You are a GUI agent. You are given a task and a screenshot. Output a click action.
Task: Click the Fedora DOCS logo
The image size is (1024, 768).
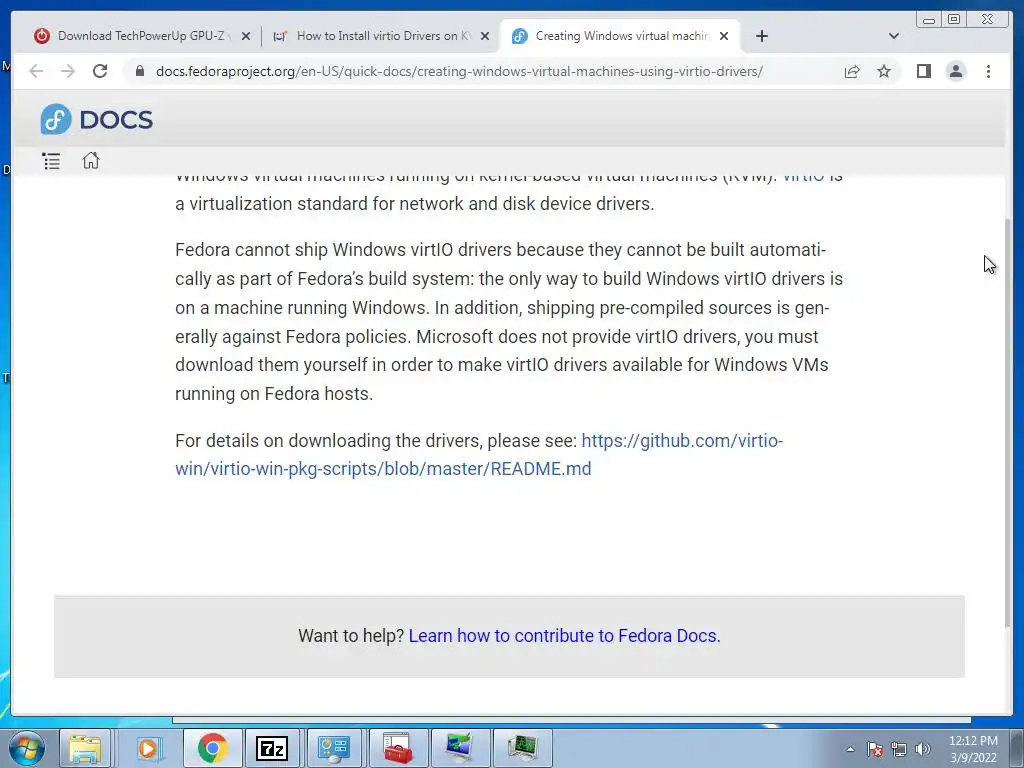pyautogui.click(x=97, y=120)
